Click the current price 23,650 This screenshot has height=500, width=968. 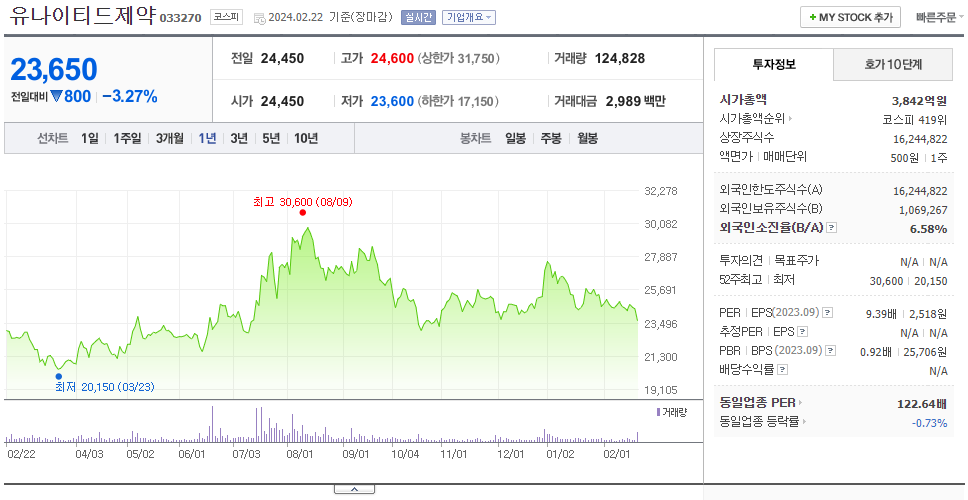54,69
